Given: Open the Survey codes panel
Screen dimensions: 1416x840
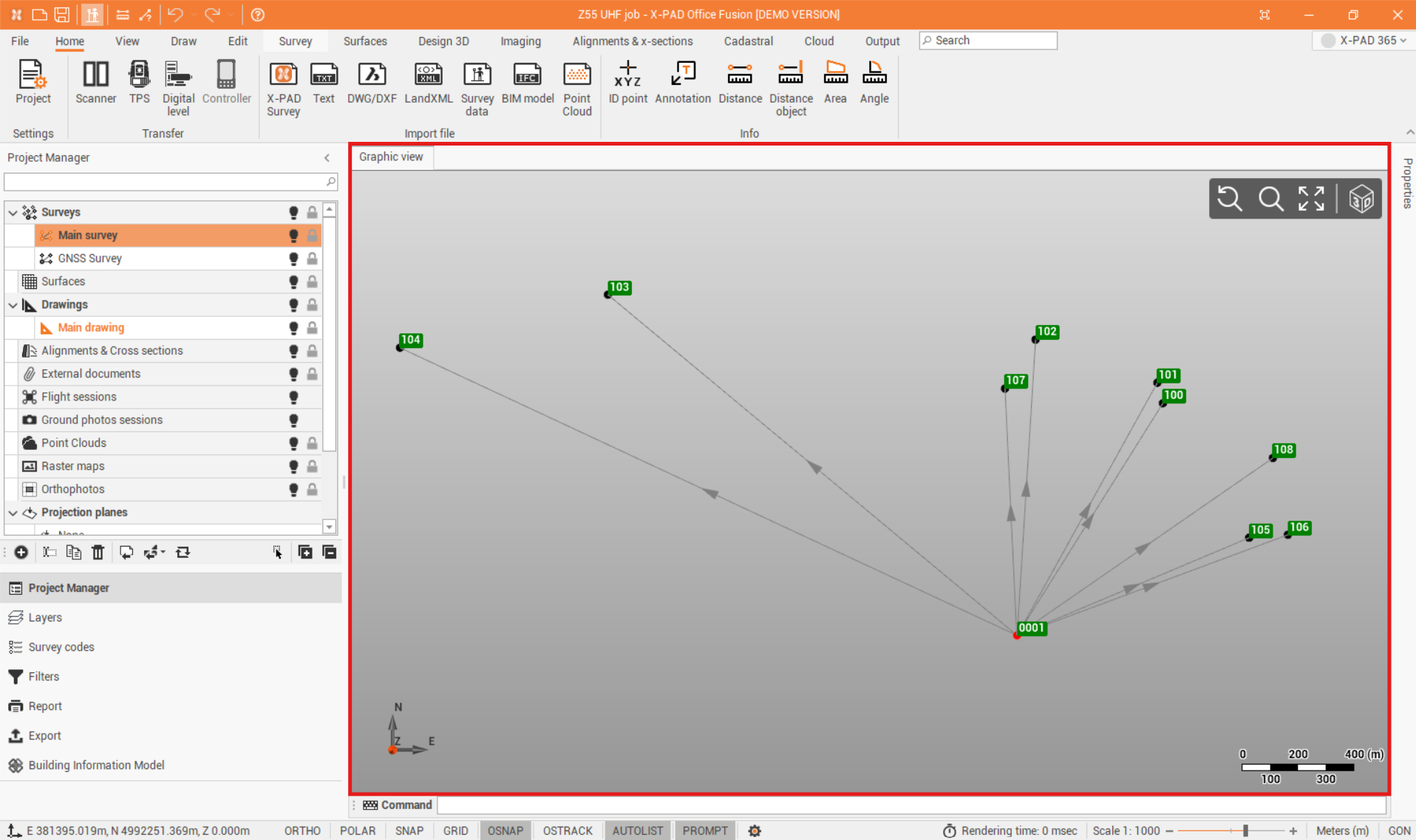Looking at the screenshot, I should coord(61,647).
